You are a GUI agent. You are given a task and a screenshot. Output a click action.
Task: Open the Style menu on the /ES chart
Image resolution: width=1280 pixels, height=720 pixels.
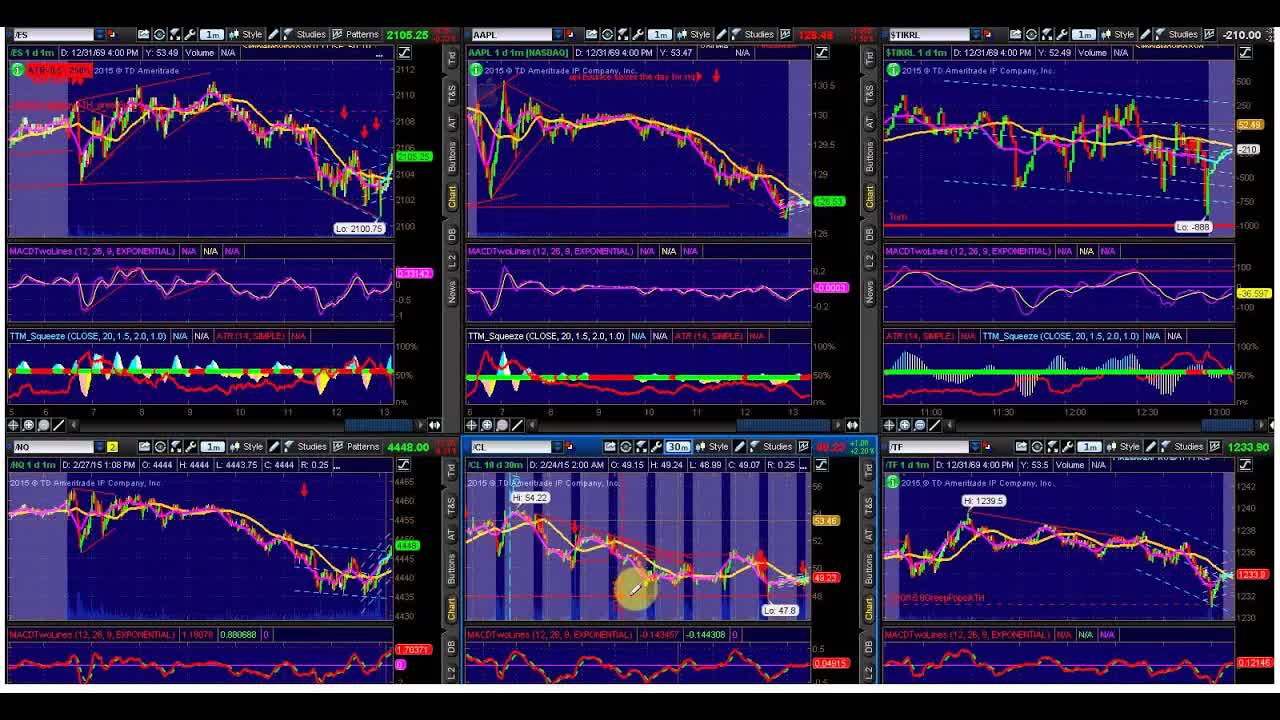(245, 35)
